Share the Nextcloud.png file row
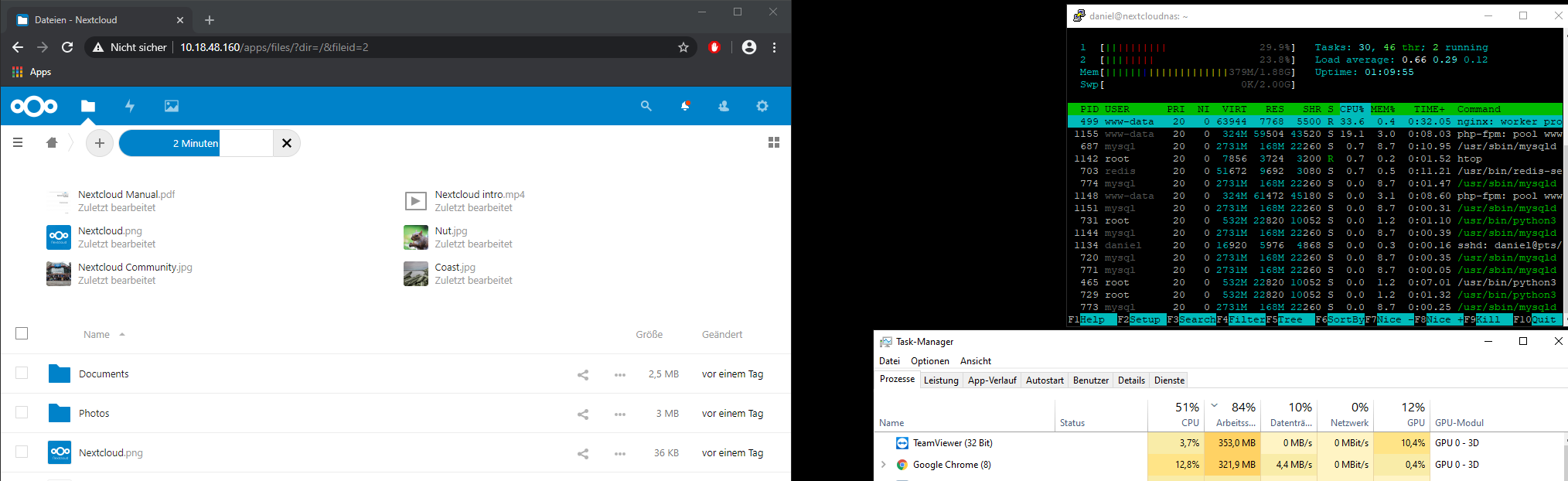This screenshot has height=481, width=1568. tap(583, 453)
